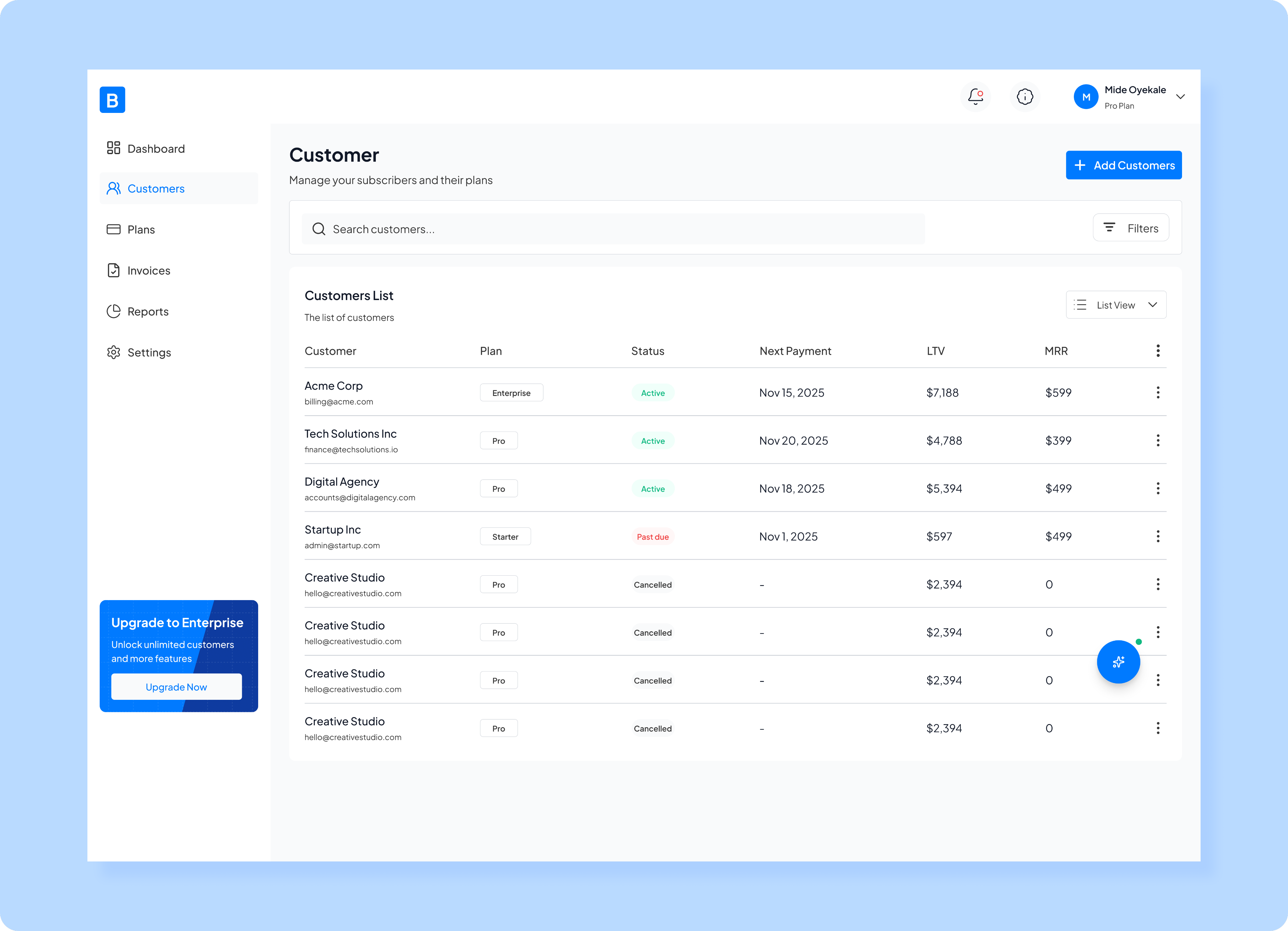Viewport: 1288px width, 931px height.
Task: Click the notification bell icon
Action: coord(975,97)
